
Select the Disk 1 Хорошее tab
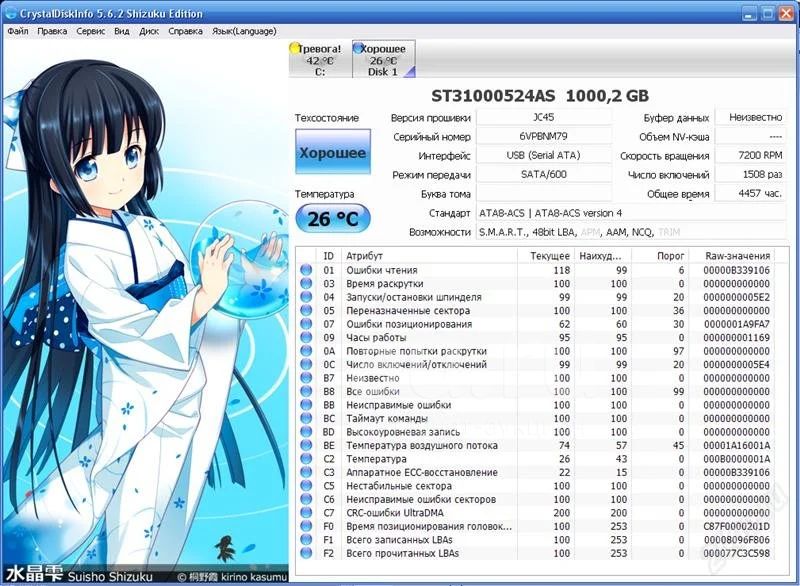384,60
